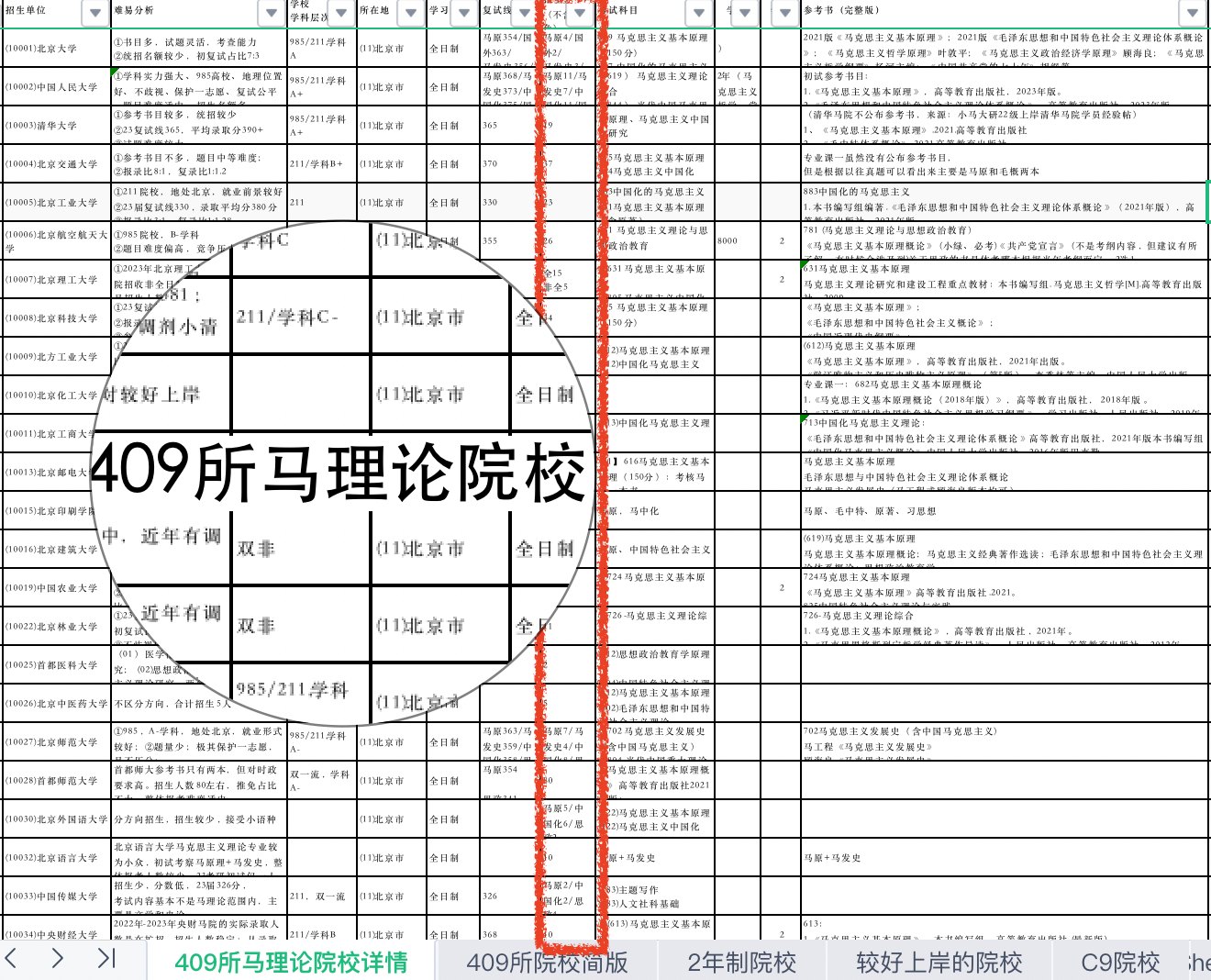Viewport: 1211px width, 980px height.
Task: Switch to the C9院校 sheet tab
Action: [x=1120, y=962]
